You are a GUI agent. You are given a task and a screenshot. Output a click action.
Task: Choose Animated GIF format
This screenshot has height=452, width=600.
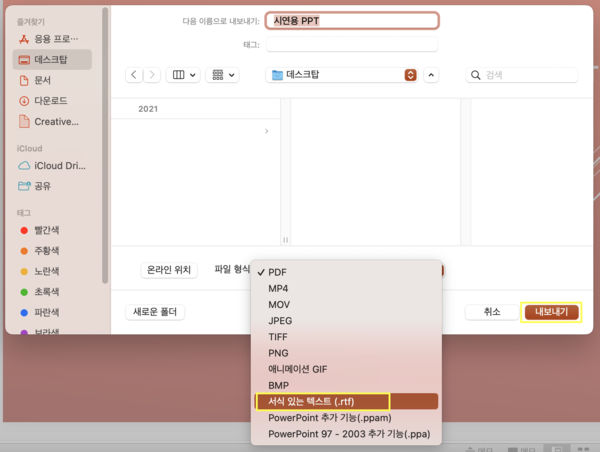tap(346, 369)
